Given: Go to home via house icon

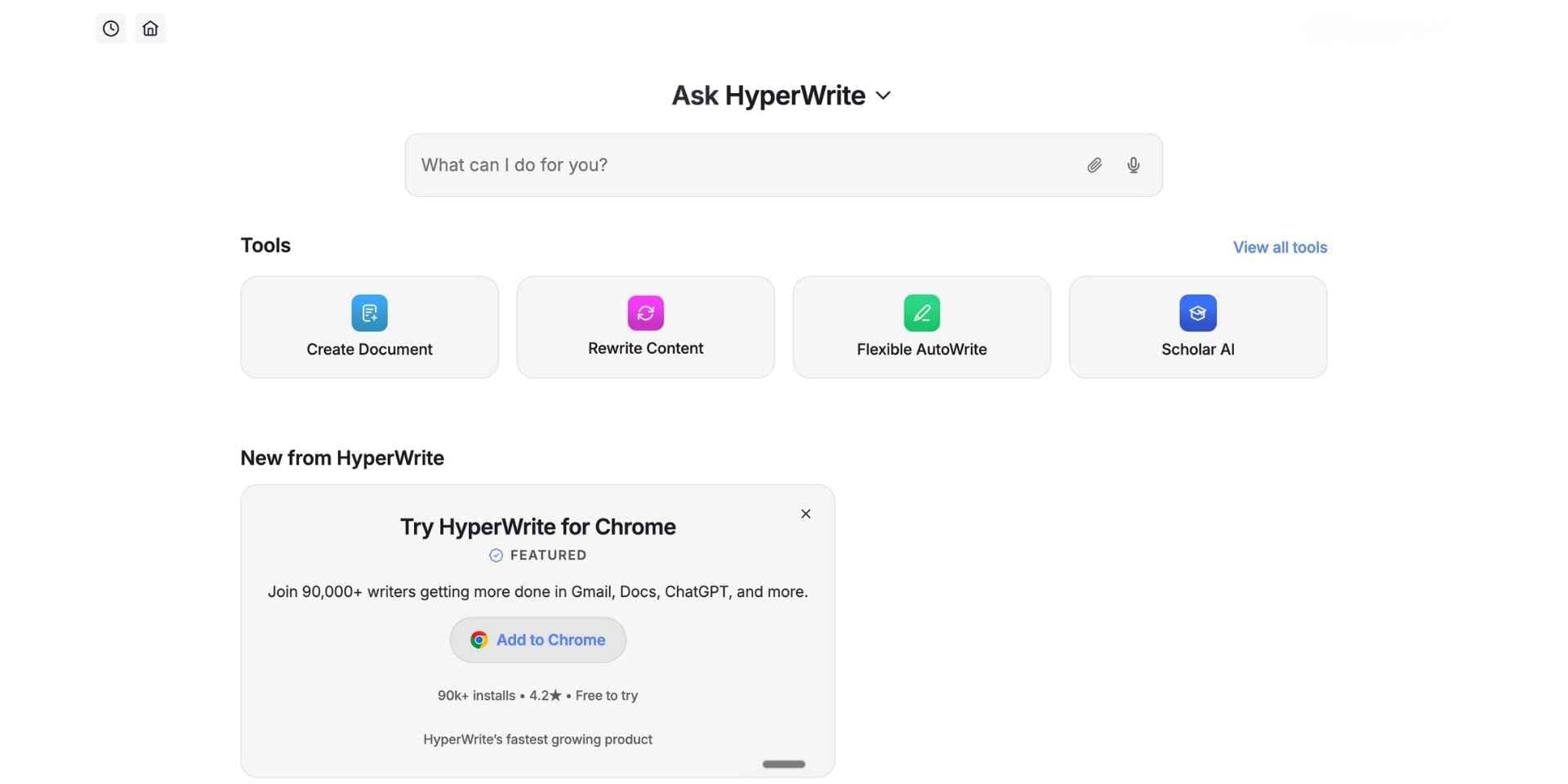Looking at the screenshot, I should click(150, 29).
